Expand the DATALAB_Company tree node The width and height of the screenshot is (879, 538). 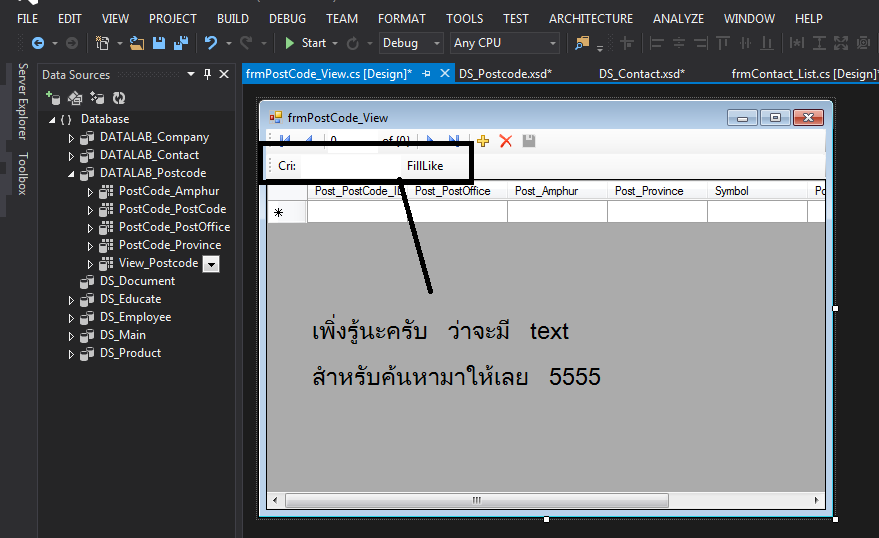[x=72, y=138]
